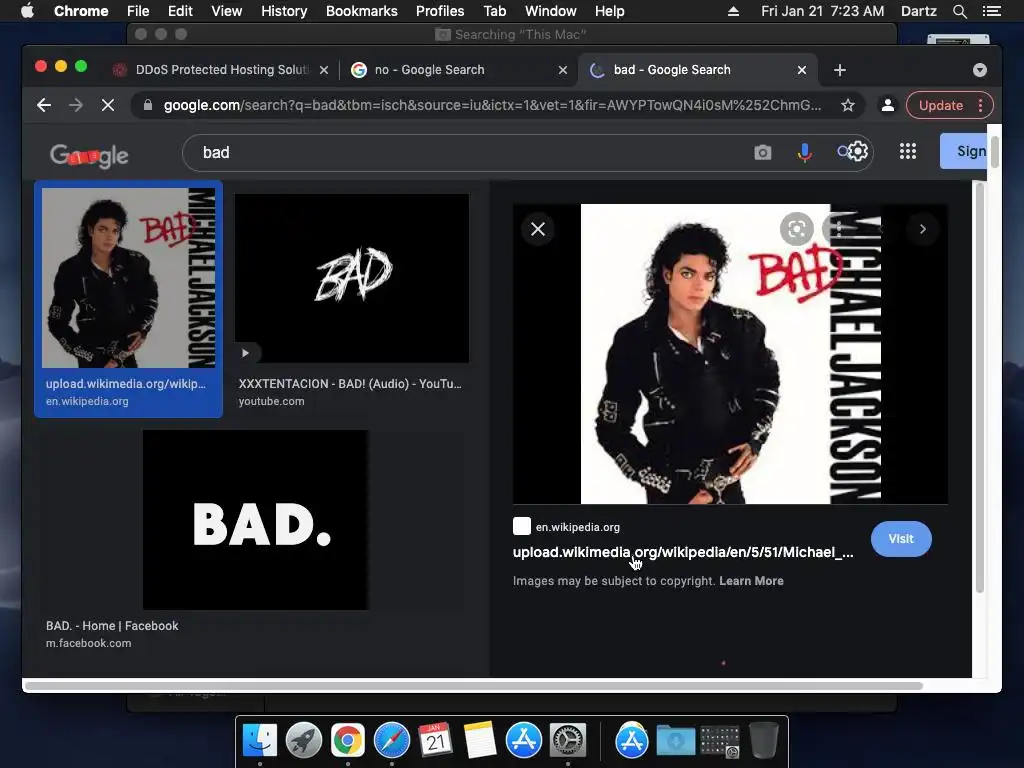Click the Google logo
This screenshot has height=768, width=1024.
click(89, 155)
